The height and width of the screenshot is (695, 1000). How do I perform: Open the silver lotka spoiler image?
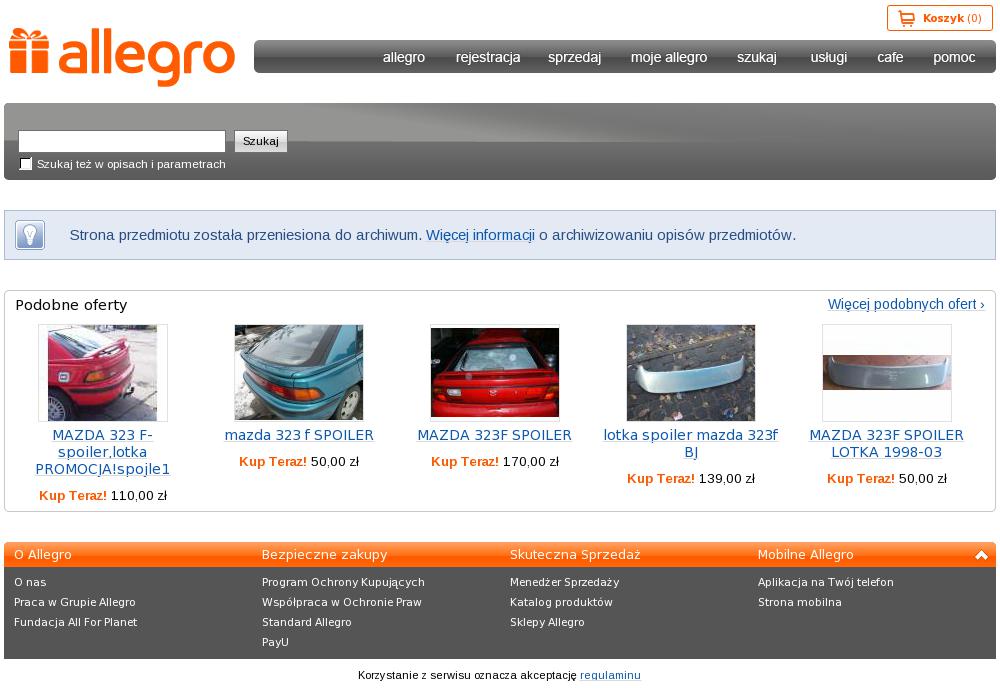click(x=691, y=372)
